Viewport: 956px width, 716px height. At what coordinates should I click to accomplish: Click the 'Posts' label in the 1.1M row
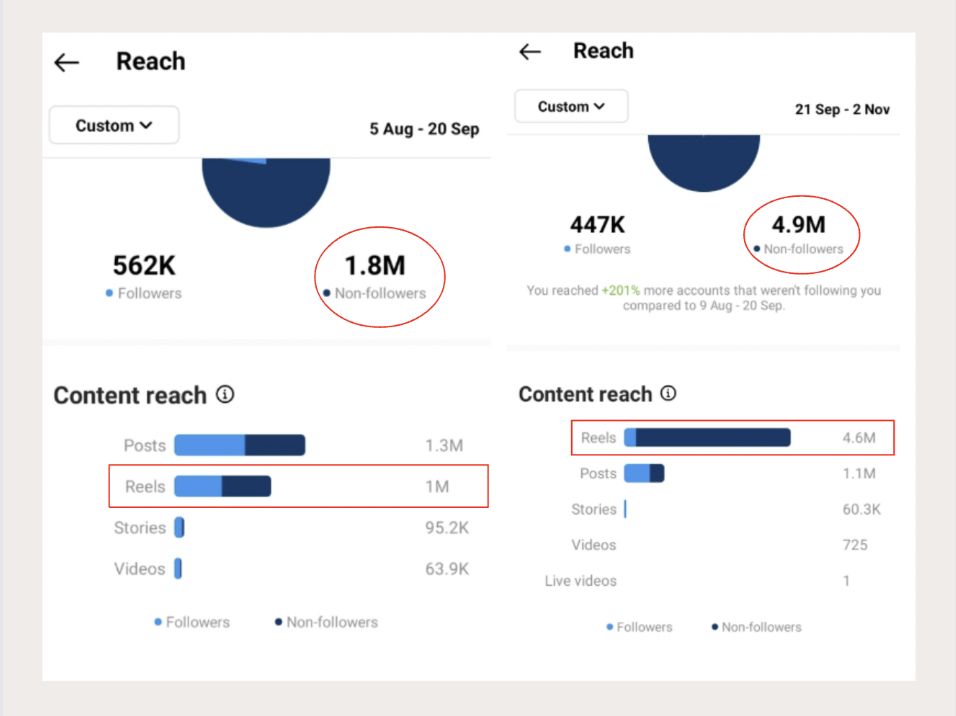(x=598, y=473)
